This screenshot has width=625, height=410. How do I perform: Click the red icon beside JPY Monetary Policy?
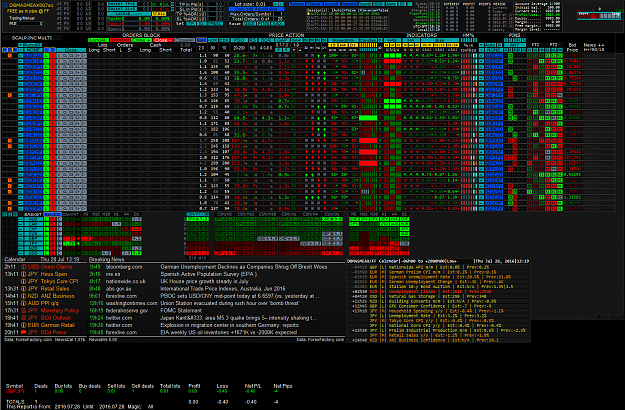click(x=24, y=310)
